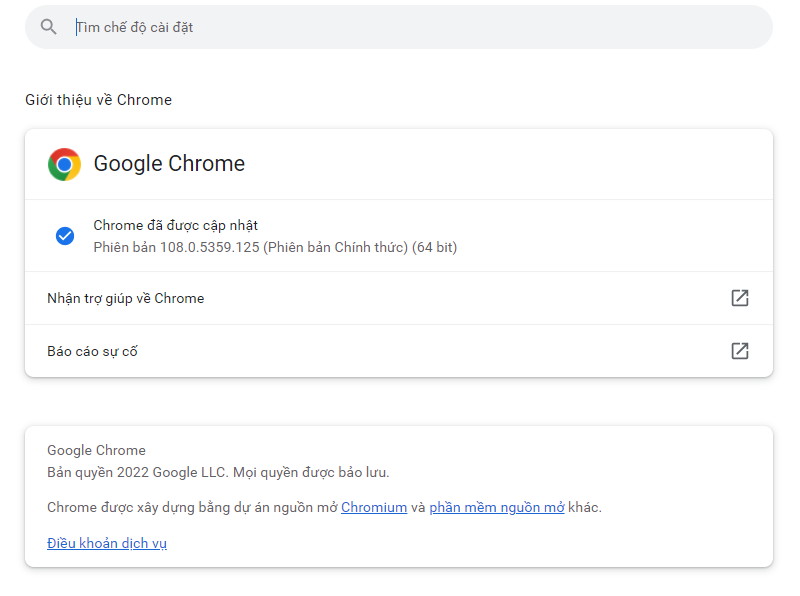This screenshot has width=800, height=596.
Task: Click the blue update checkmark icon
Action: (x=65, y=236)
